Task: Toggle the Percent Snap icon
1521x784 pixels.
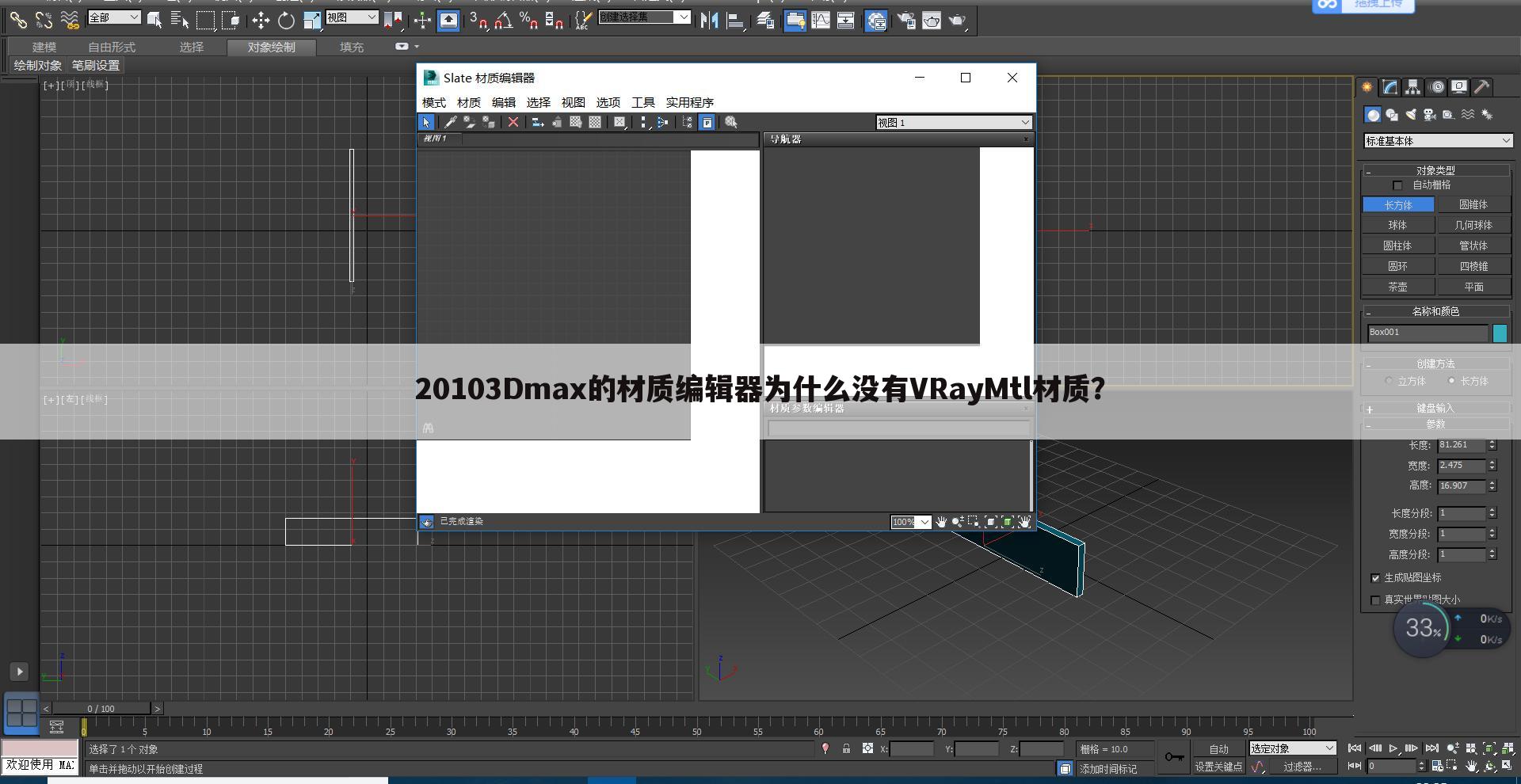Action: pyautogui.click(x=528, y=20)
